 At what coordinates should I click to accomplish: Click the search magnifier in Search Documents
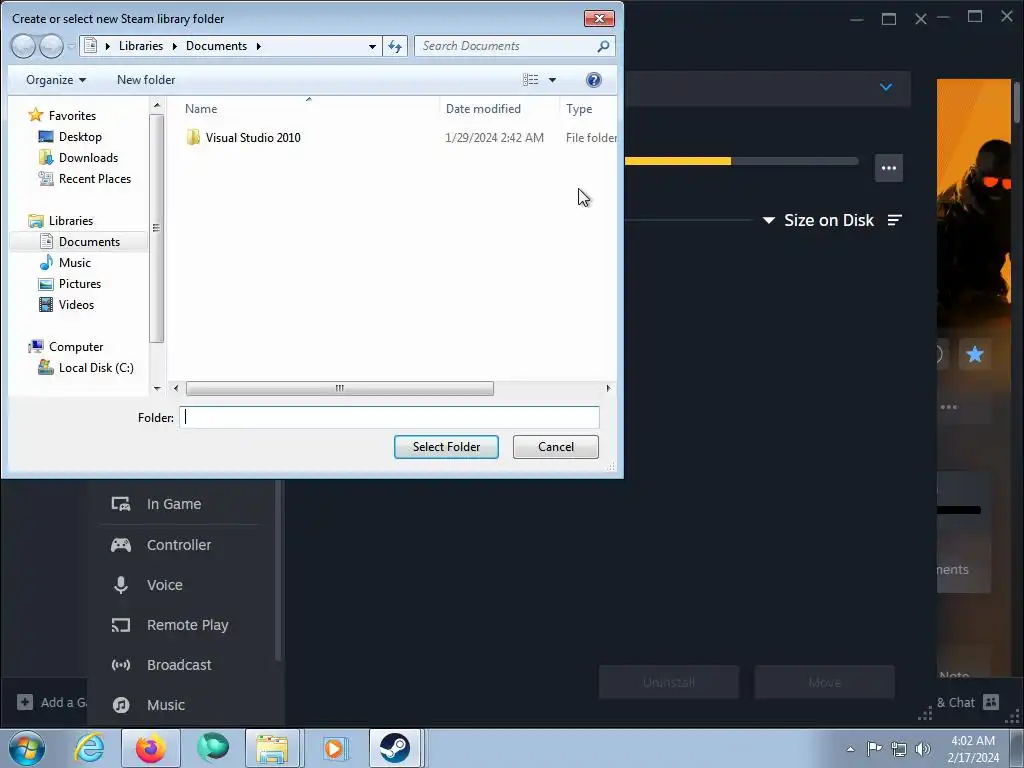pyautogui.click(x=603, y=46)
